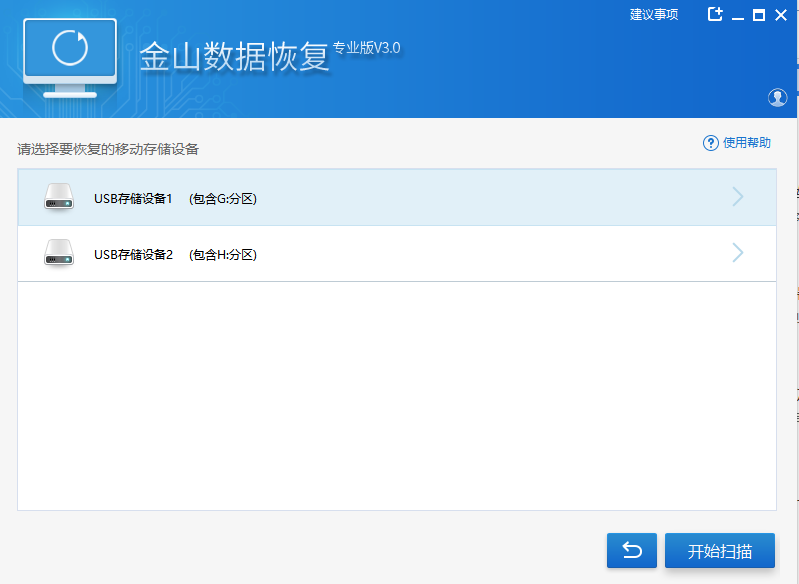Open the 建议事项 menu item

654,15
